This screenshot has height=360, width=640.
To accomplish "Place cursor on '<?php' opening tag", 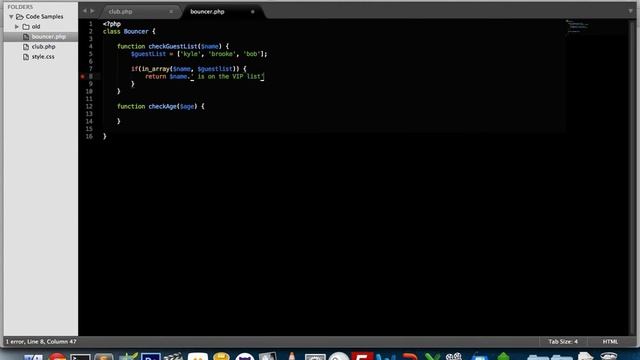I will pos(112,24).
